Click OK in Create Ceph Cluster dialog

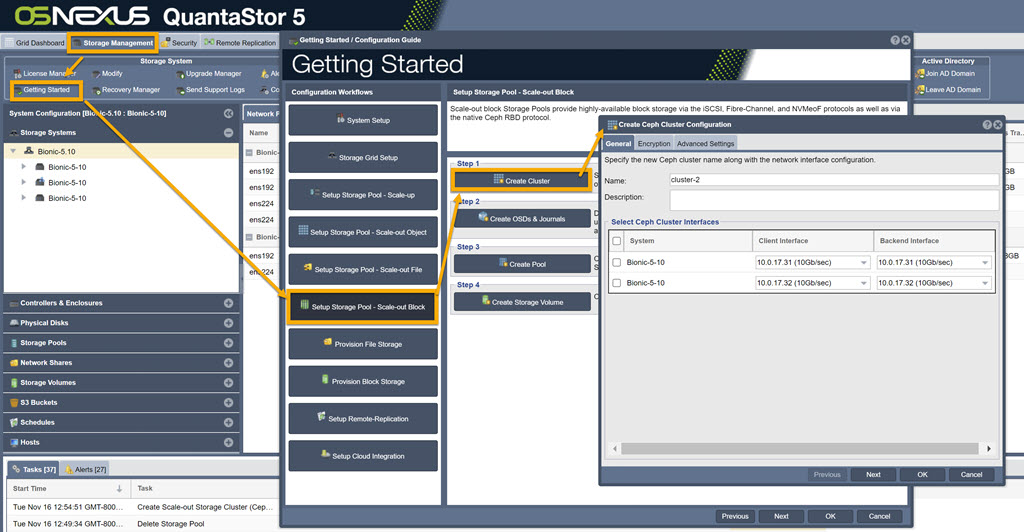(x=922, y=475)
